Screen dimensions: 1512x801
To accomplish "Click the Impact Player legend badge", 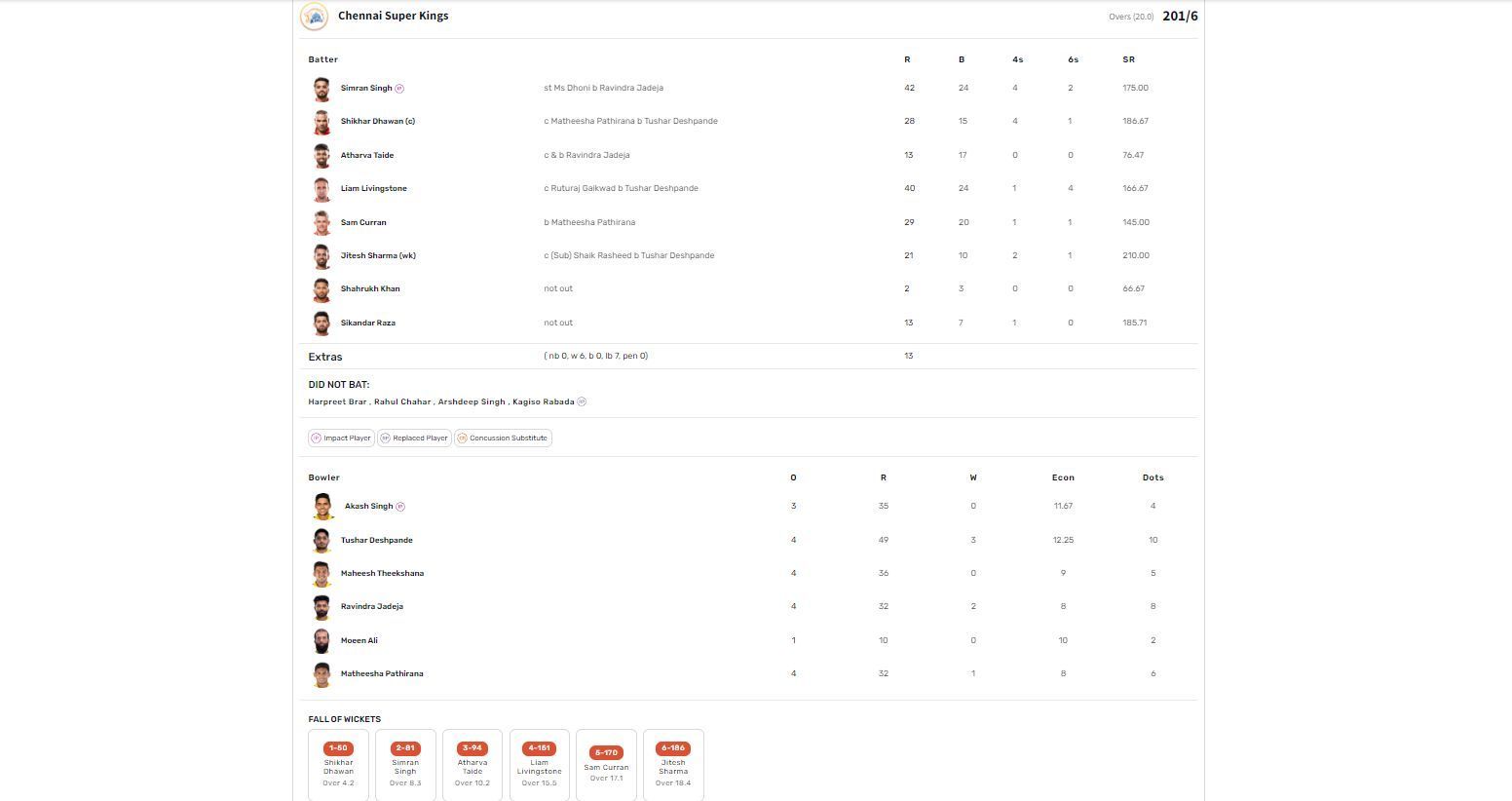I will click(341, 439).
